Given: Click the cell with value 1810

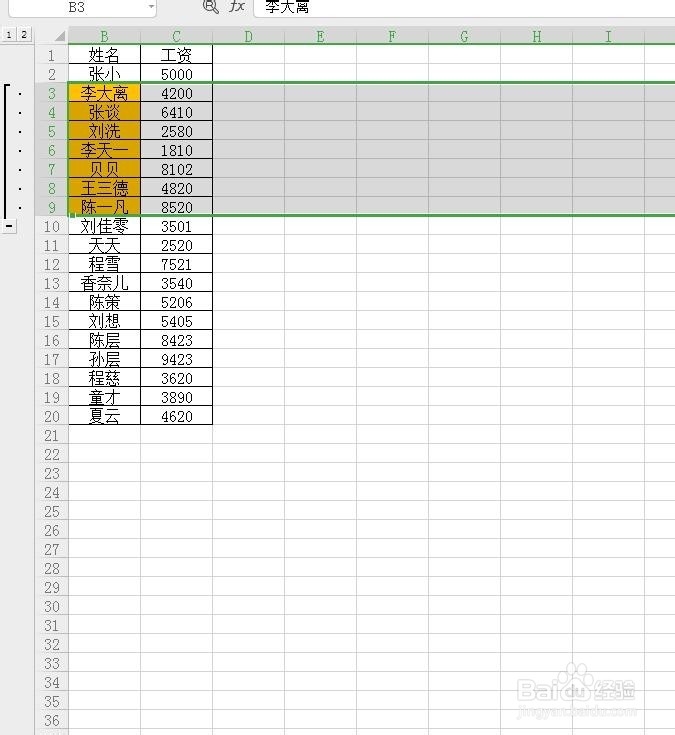Looking at the screenshot, I should pyautogui.click(x=176, y=150).
